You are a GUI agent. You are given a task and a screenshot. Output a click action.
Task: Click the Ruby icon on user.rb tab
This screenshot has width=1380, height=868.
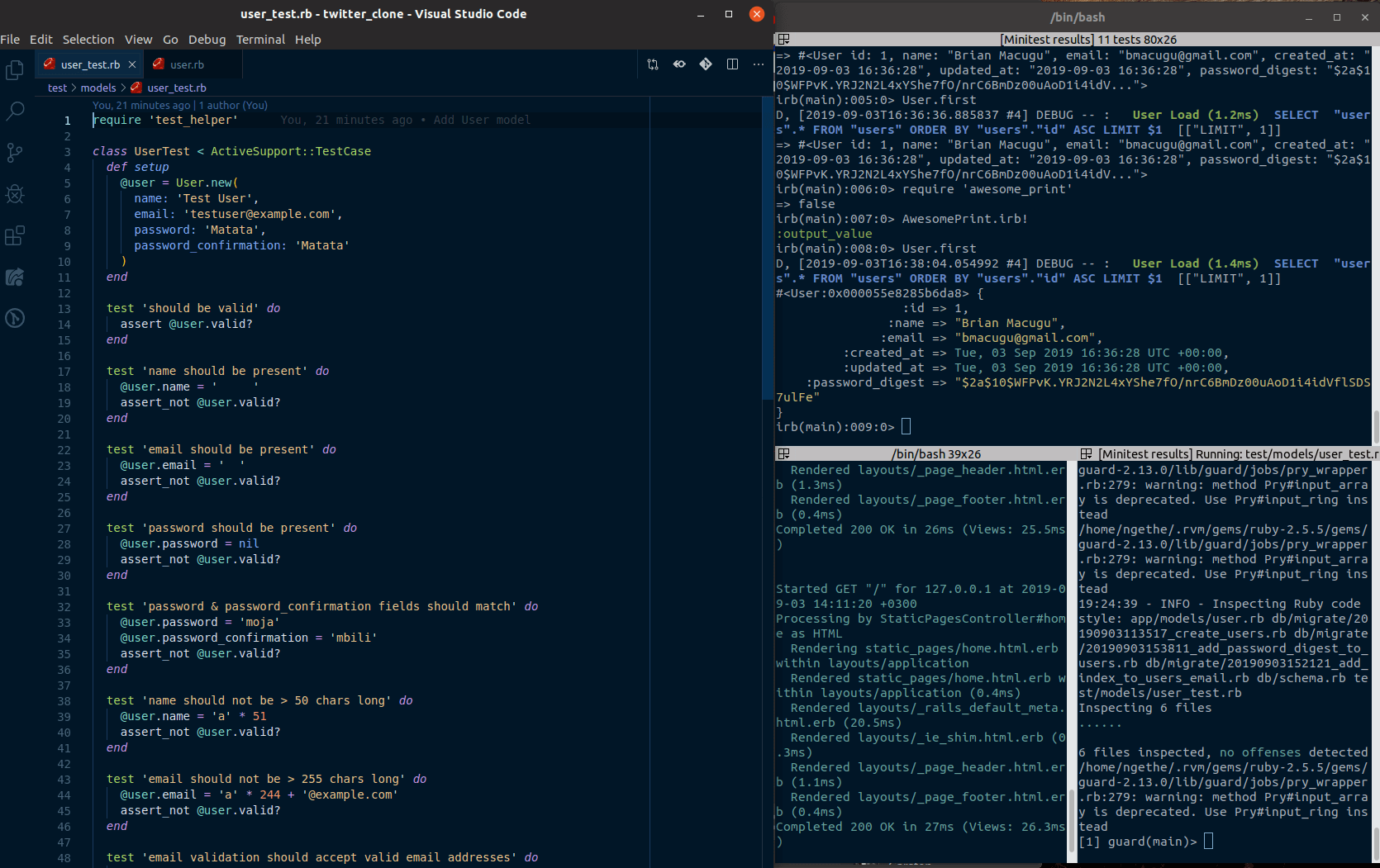158,64
